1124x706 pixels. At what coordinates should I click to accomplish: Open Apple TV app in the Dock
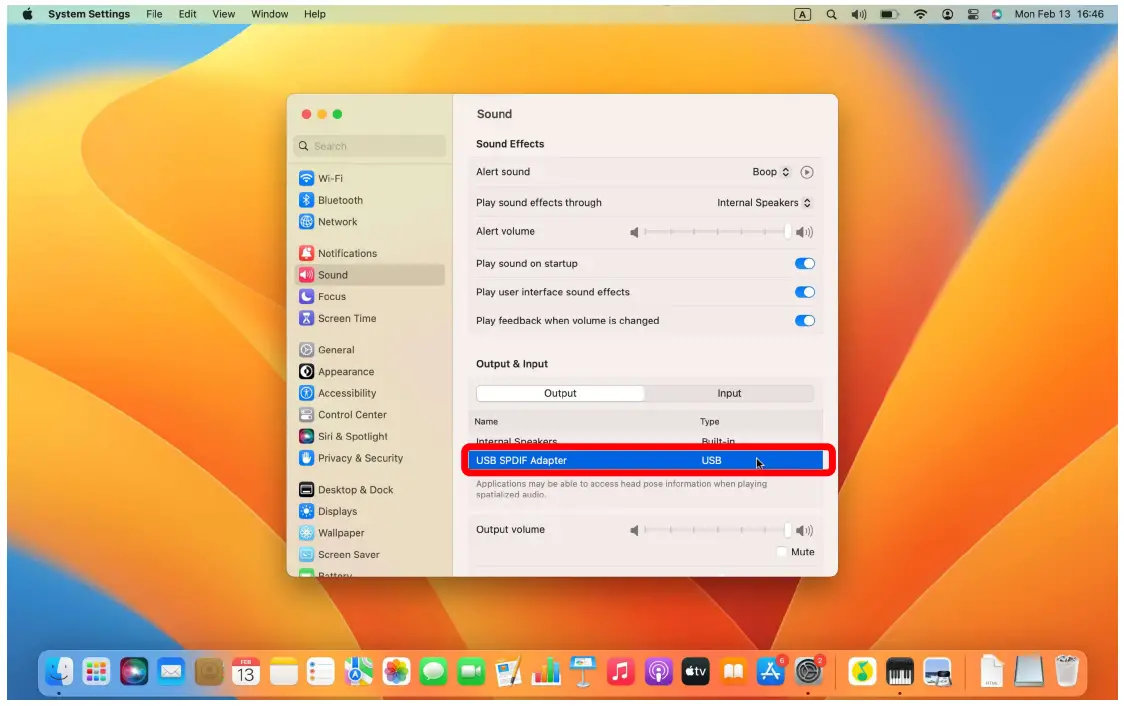pos(695,672)
